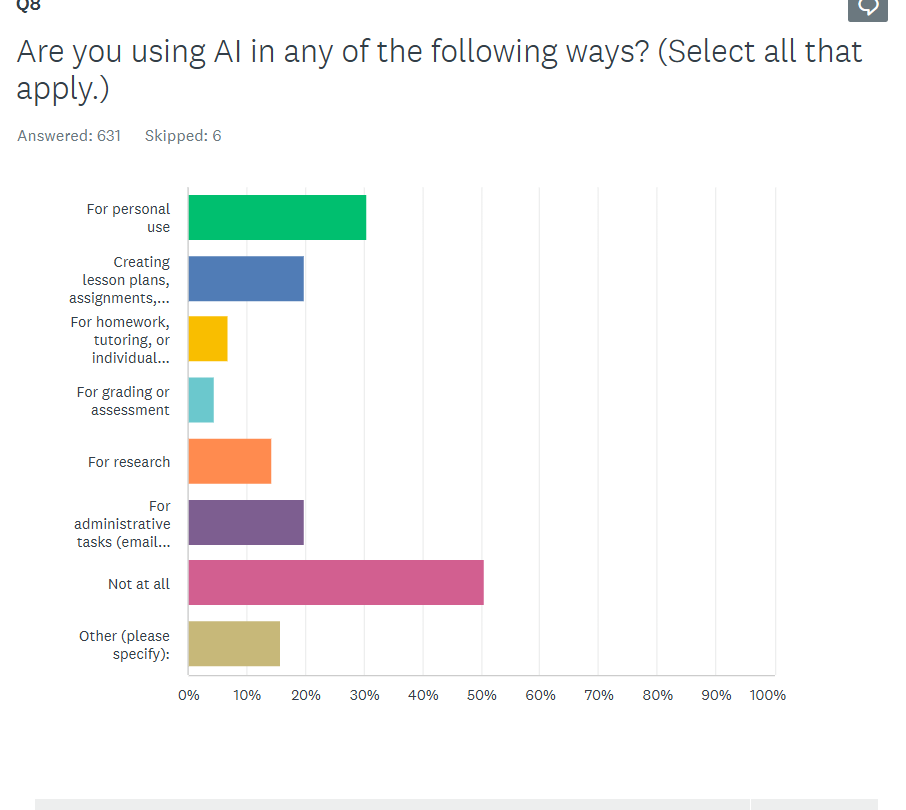Screen dimensions: 906x810
Task: Click the truncated 'Creating lesson plans' label
Action: point(119,279)
